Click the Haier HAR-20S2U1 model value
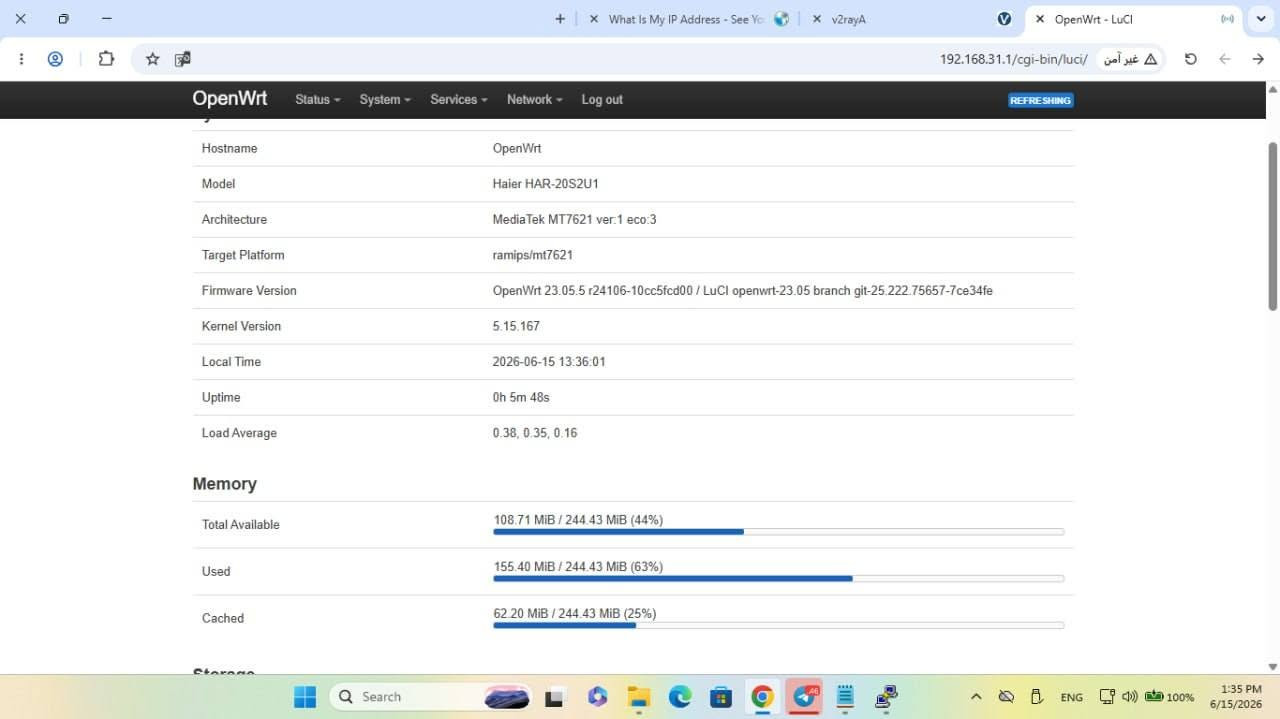 pyautogui.click(x=546, y=184)
